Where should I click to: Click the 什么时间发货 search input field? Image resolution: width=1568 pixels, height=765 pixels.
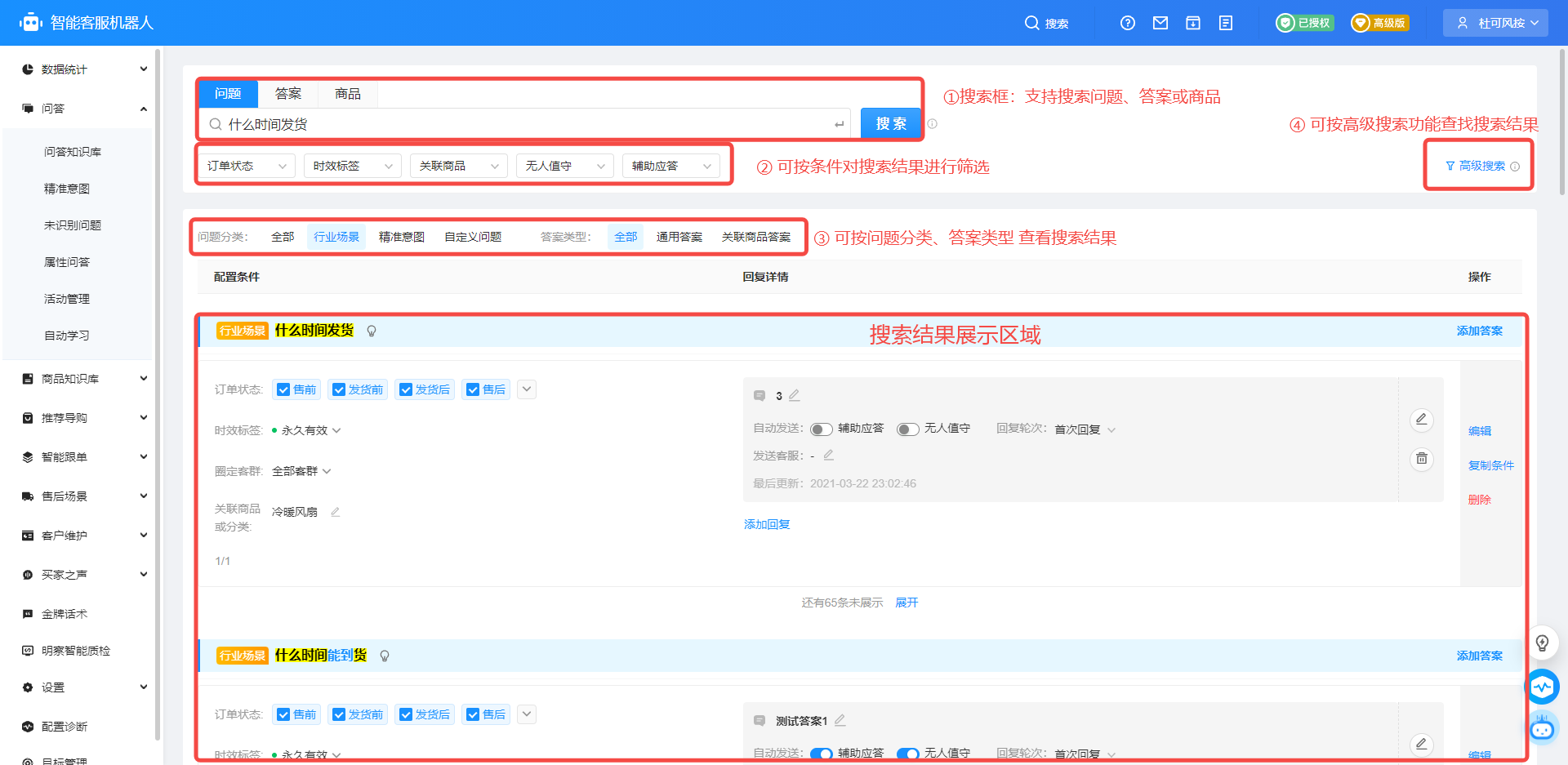point(525,124)
